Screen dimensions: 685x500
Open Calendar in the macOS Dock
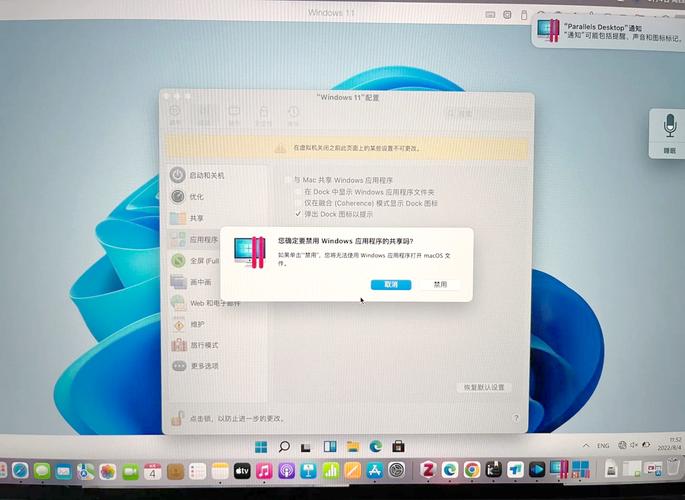click(x=152, y=472)
